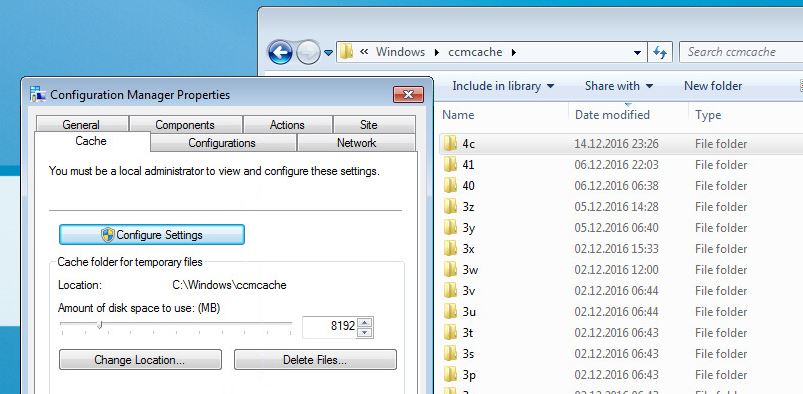Open the Include in library menu
Image resolution: width=803 pixels, height=394 pixels.
503,86
